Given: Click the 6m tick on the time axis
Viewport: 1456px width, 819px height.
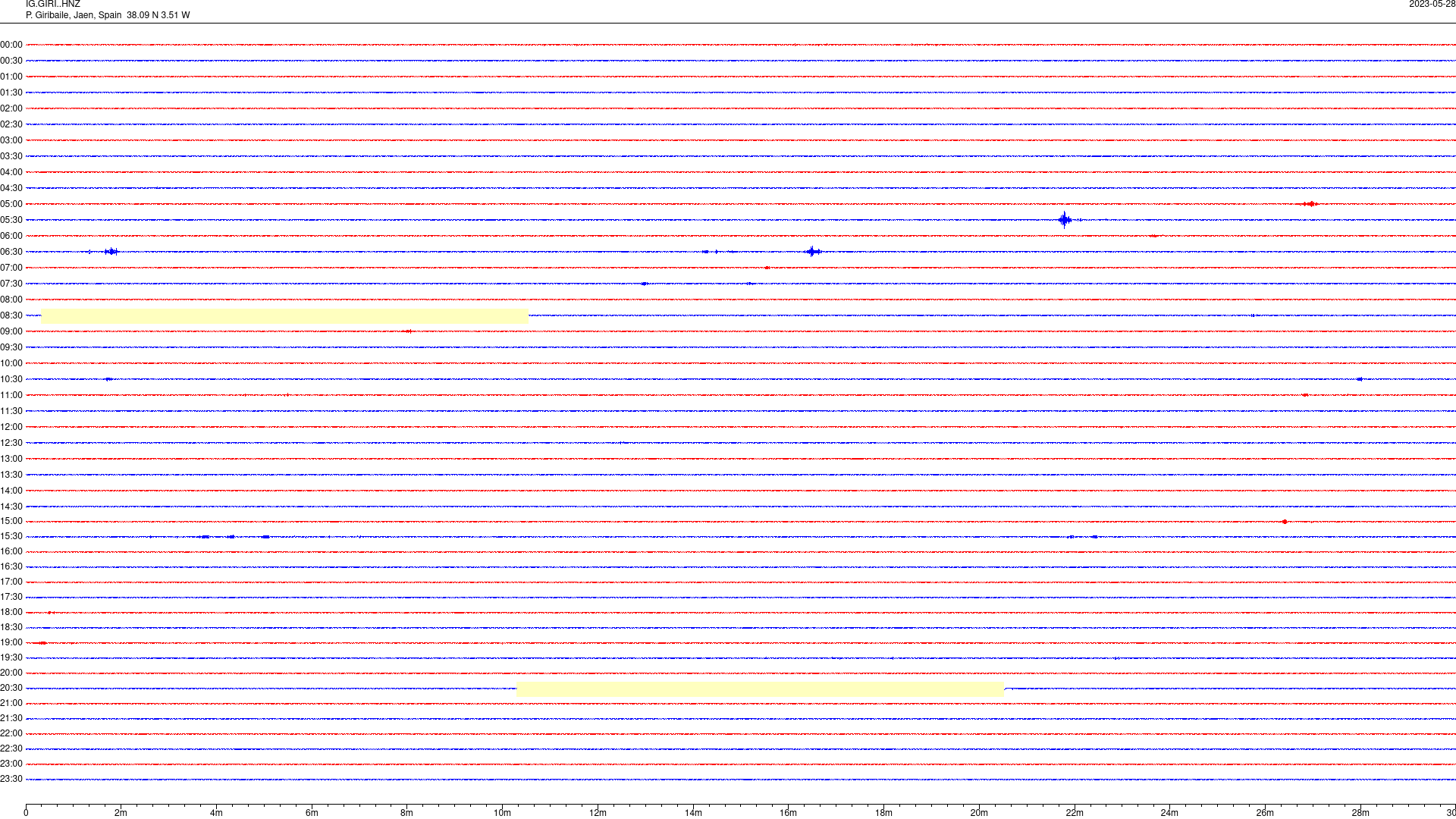Looking at the screenshot, I should point(312,812).
